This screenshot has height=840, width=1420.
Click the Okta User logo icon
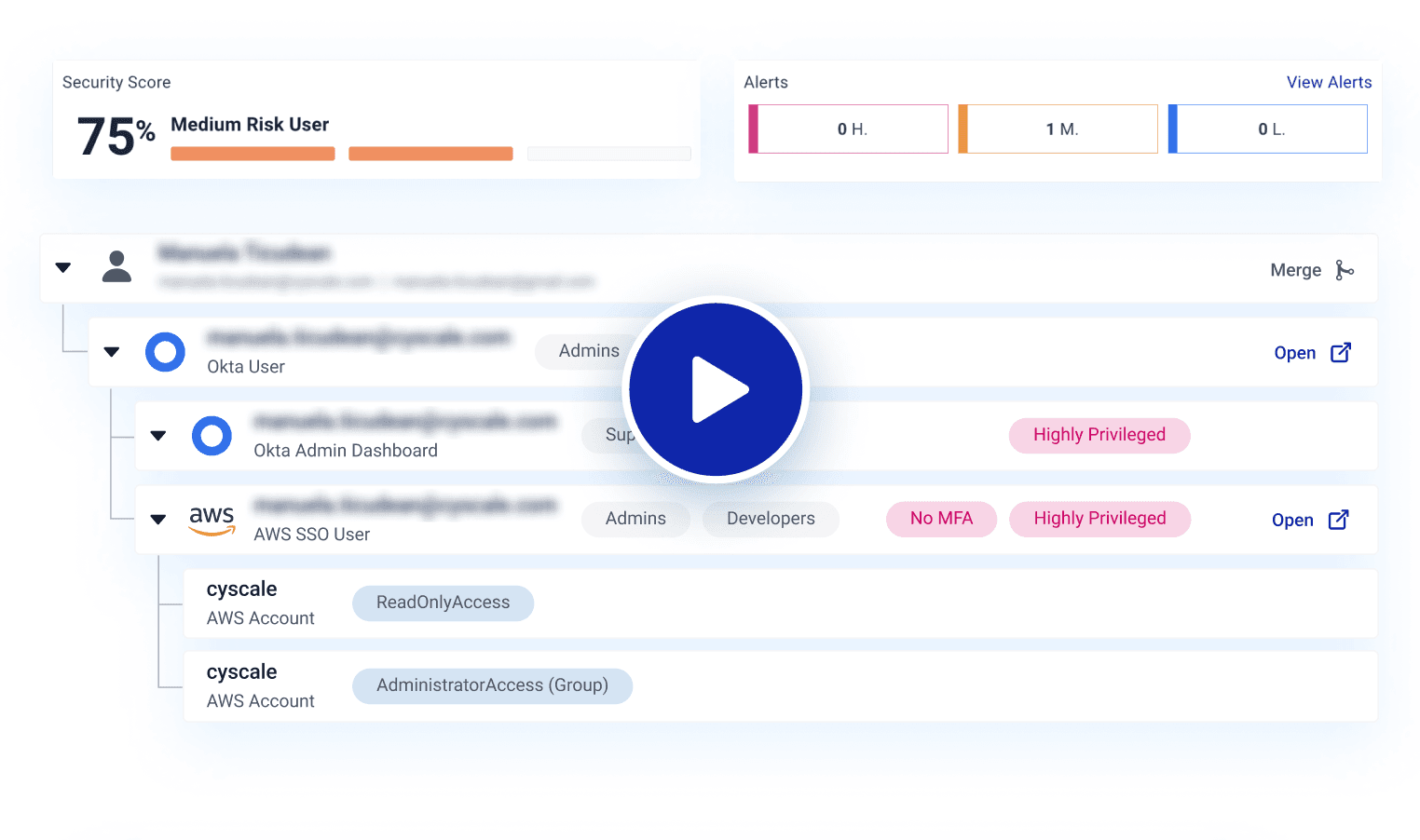(165, 352)
